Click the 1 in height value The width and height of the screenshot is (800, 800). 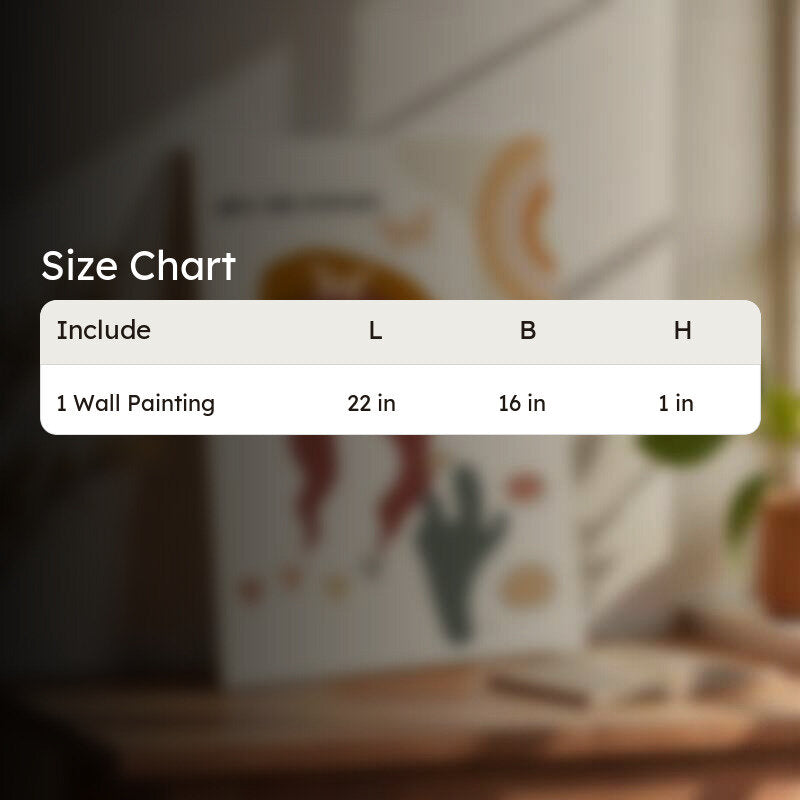pyautogui.click(x=676, y=404)
